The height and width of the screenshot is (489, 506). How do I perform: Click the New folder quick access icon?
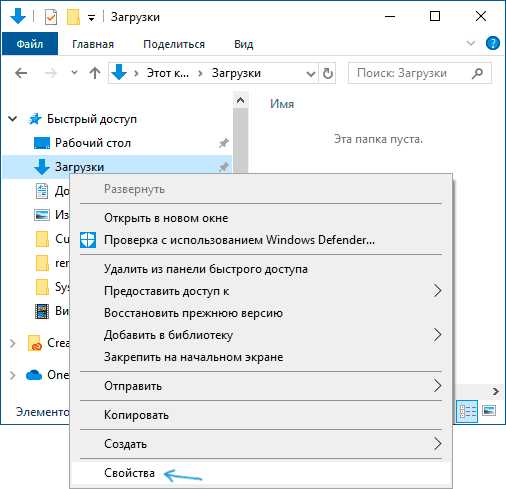[x=73, y=17]
